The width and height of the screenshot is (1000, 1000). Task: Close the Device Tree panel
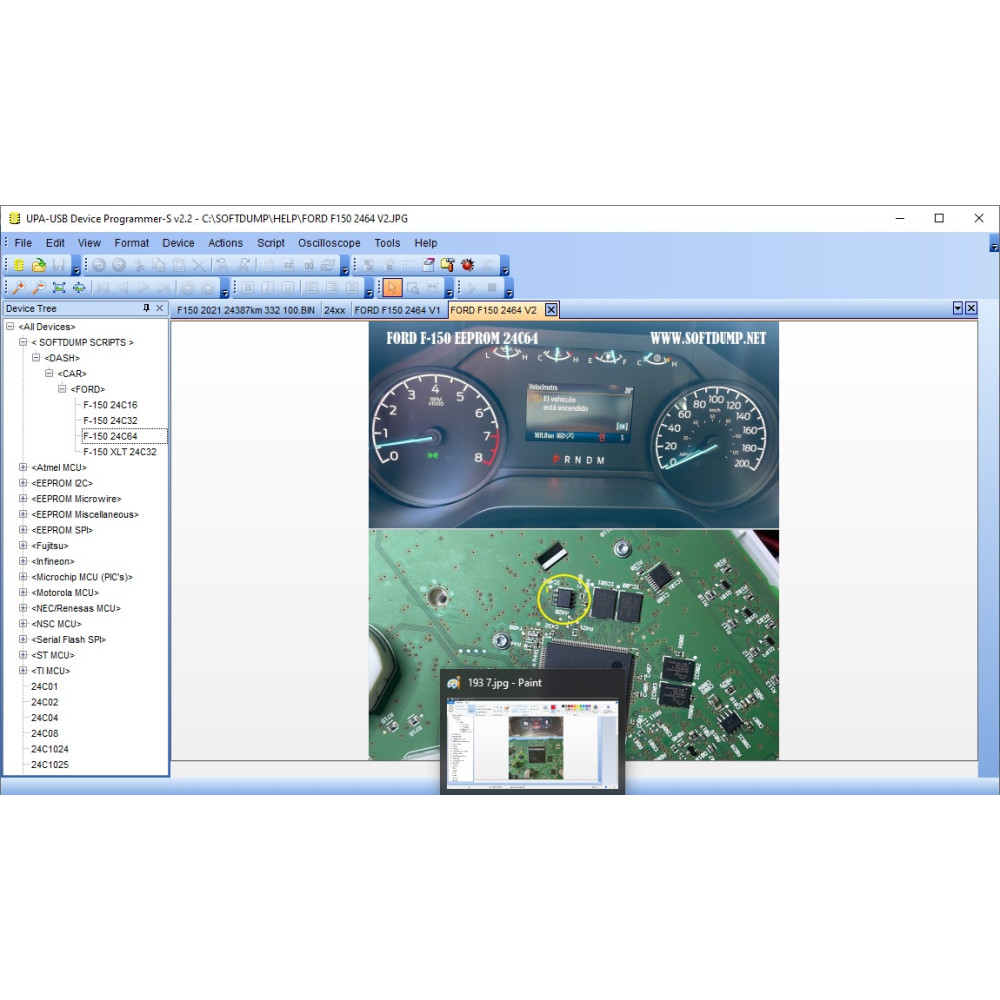coord(159,308)
